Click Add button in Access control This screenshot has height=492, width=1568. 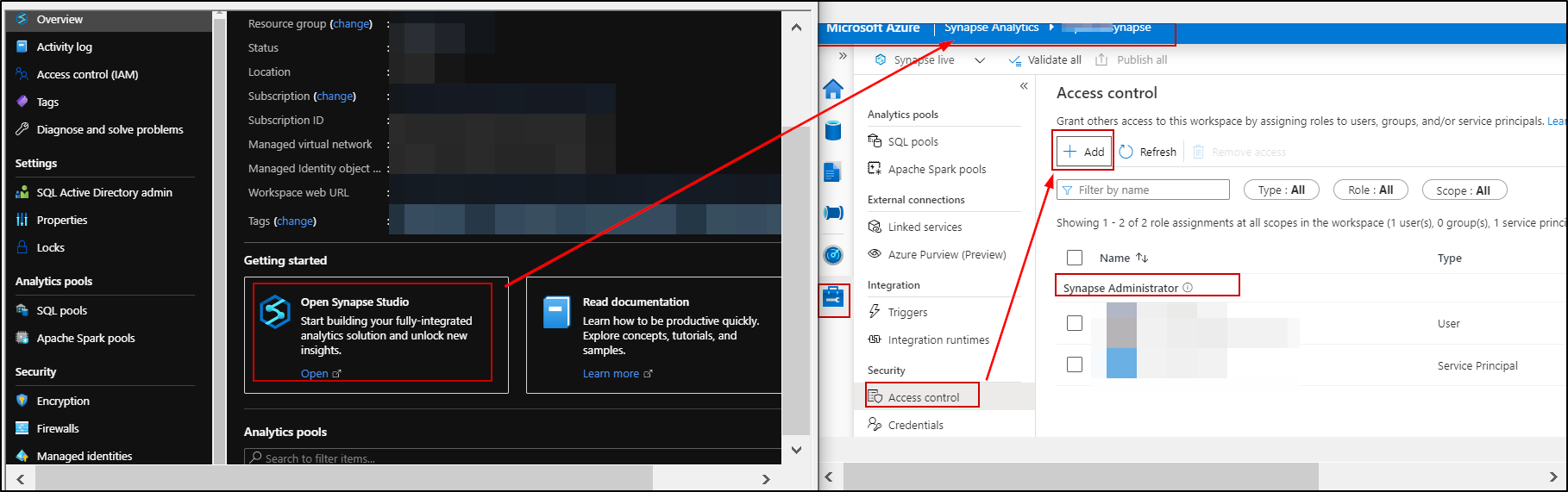1084,152
